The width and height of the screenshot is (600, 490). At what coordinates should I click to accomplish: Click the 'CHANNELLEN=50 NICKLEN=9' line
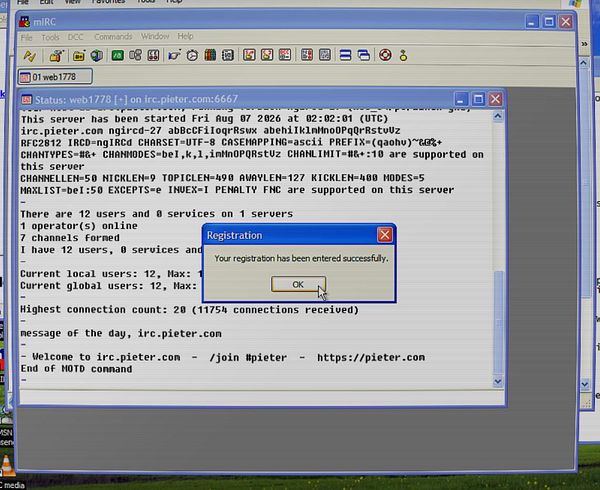pos(222,178)
